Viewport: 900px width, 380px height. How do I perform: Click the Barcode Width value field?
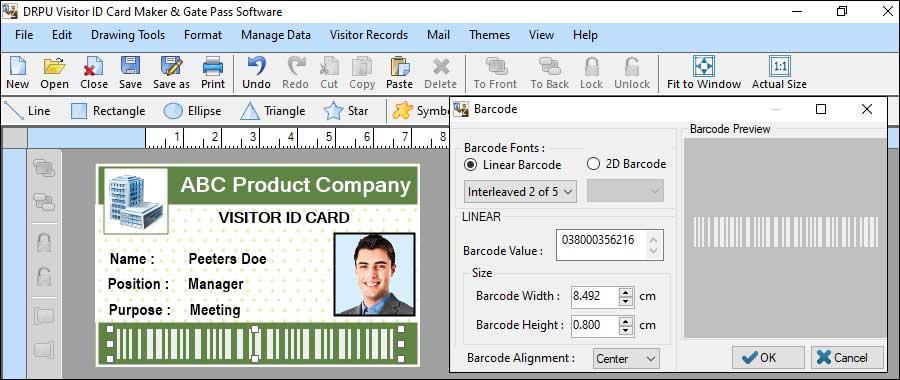pyautogui.click(x=595, y=296)
